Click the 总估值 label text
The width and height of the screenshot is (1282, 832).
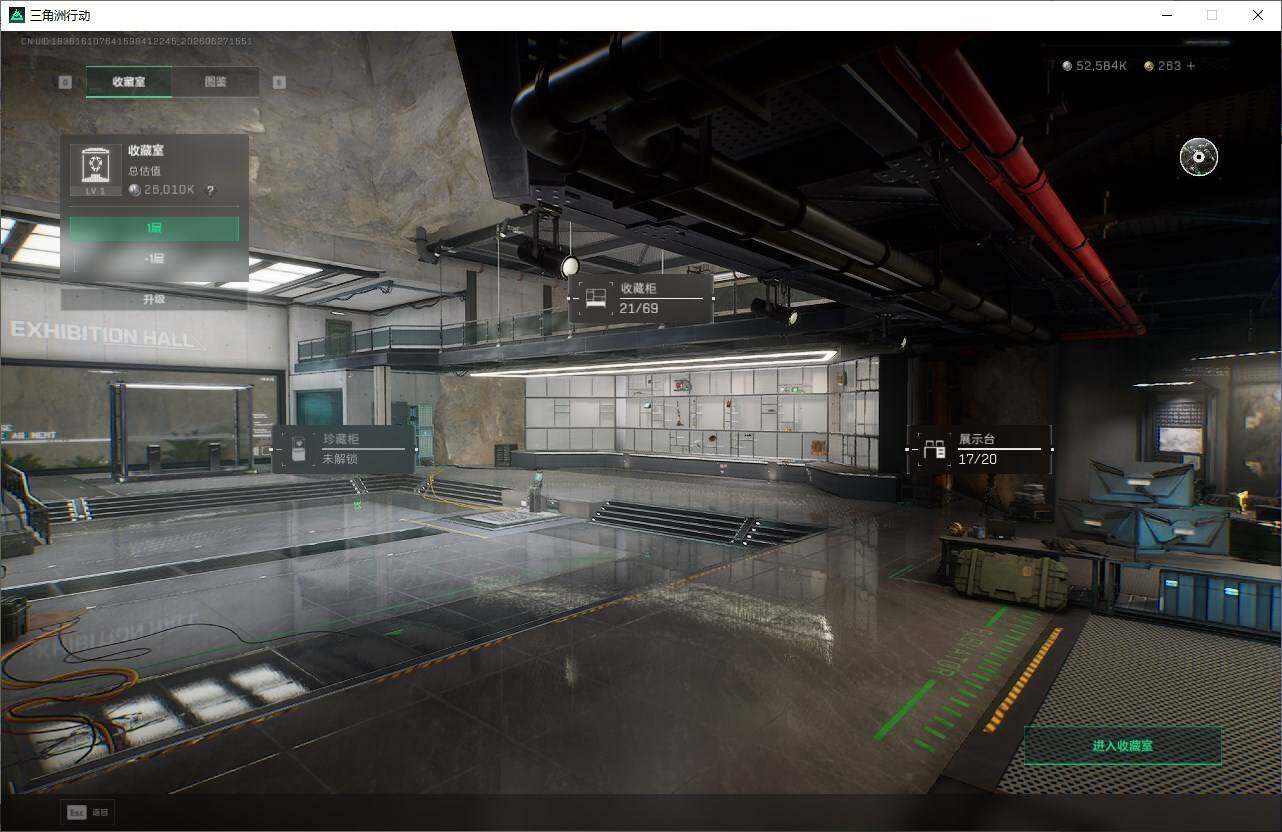coord(144,171)
